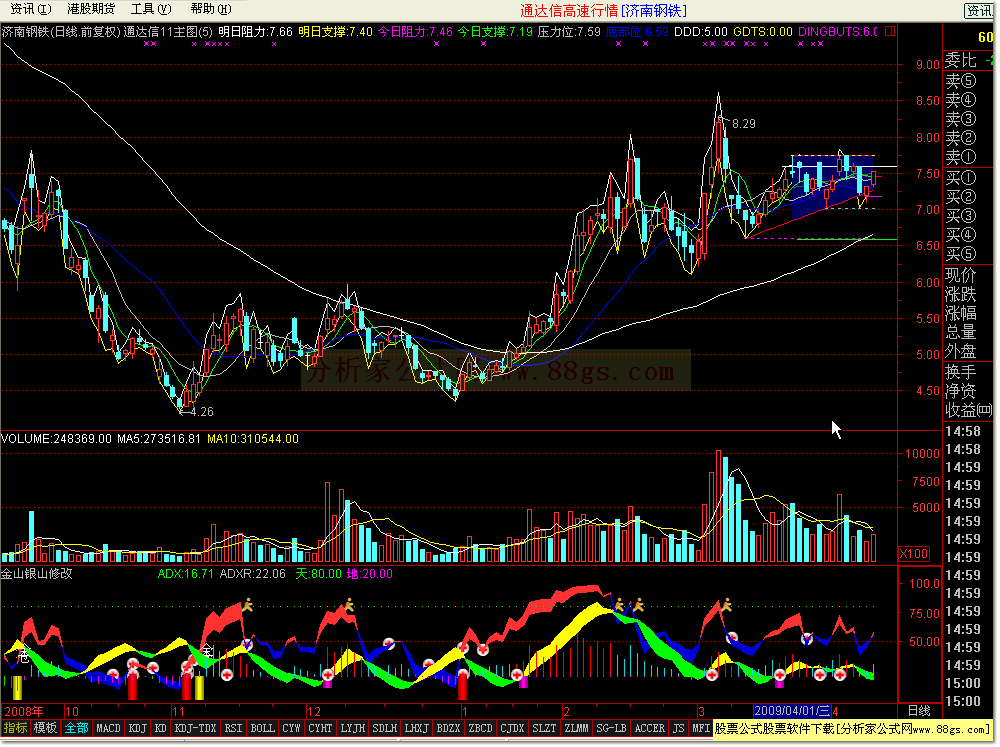Switch indicator to BDZX
This screenshot has height=747, width=1000.
pyautogui.click(x=448, y=729)
